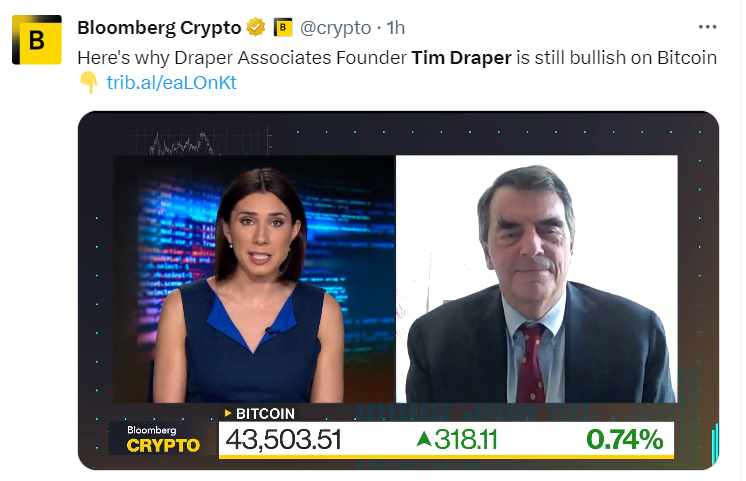Click the bold Tim Draper name
The image size is (746, 481).
tap(461, 58)
